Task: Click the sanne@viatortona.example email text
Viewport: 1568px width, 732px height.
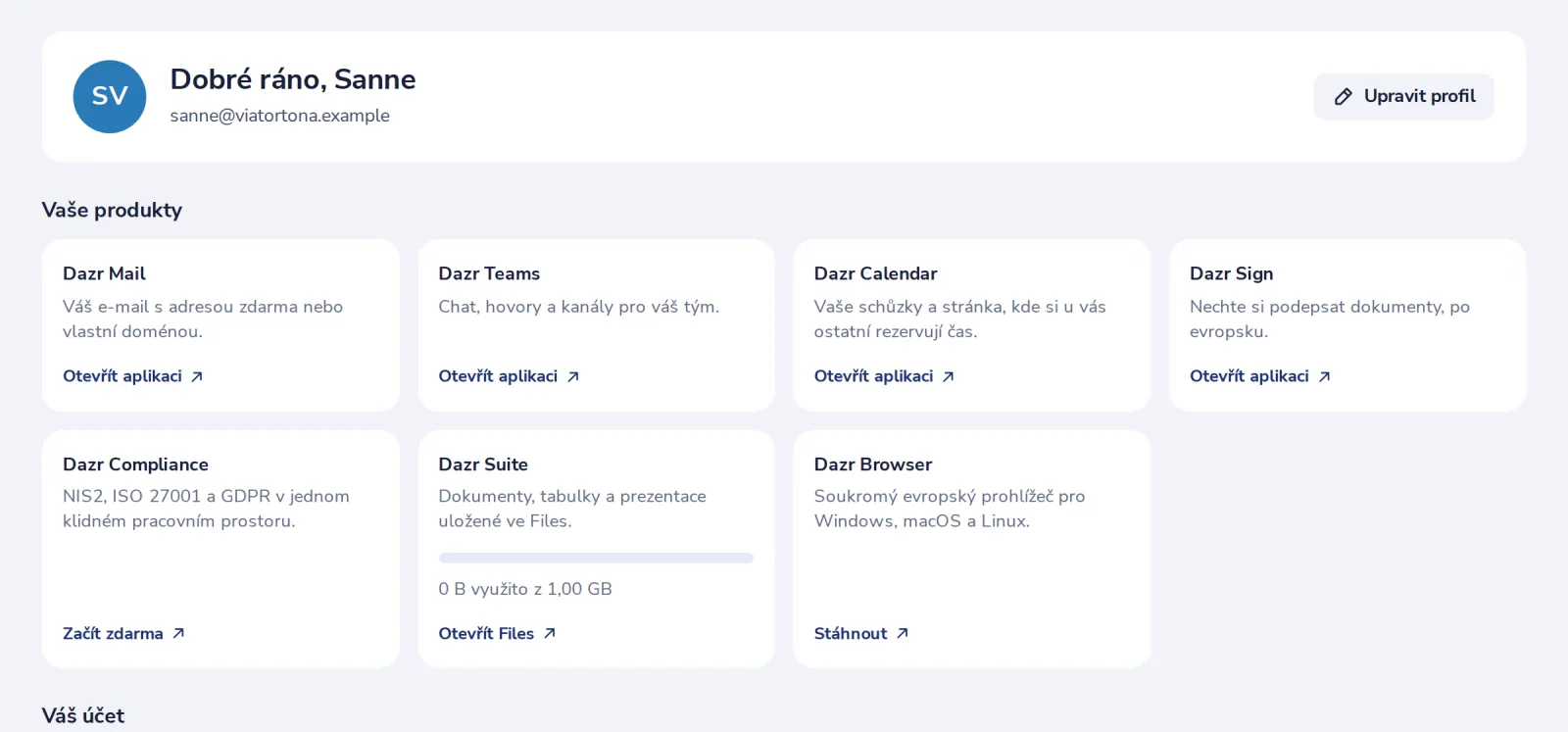Action: (x=279, y=116)
